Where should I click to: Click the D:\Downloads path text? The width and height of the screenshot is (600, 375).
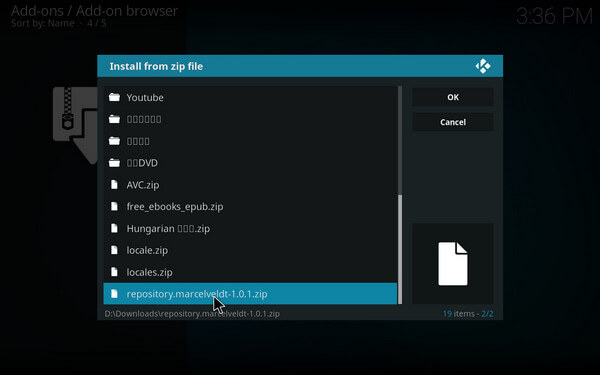[192, 314]
